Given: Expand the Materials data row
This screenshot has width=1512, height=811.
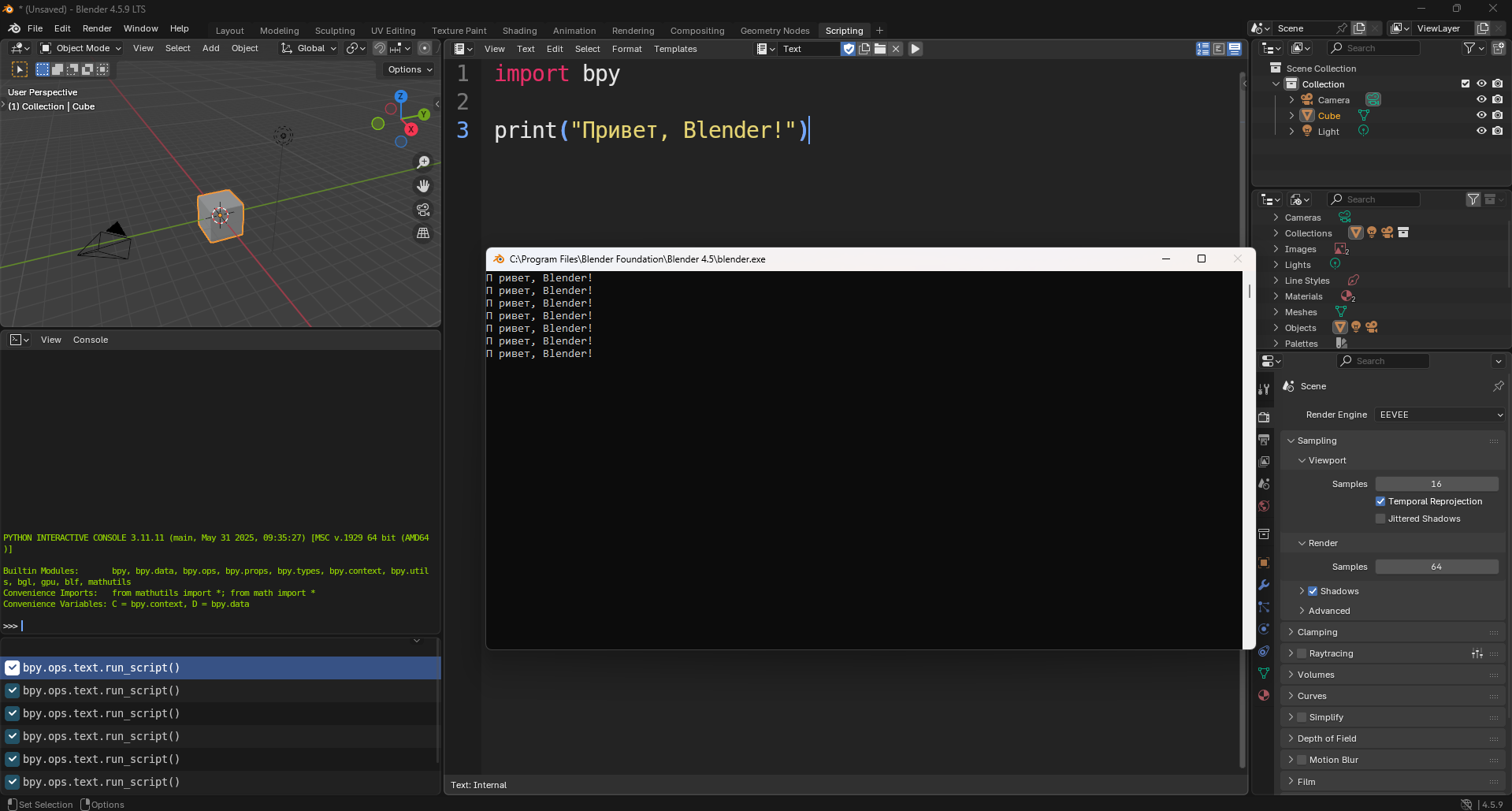Looking at the screenshot, I should coord(1276,296).
